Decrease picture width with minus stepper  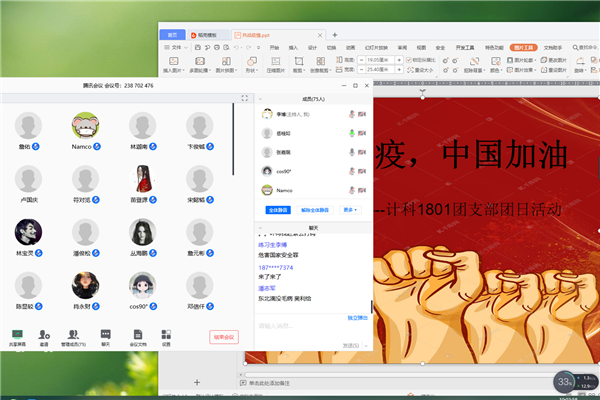[x=362, y=70]
